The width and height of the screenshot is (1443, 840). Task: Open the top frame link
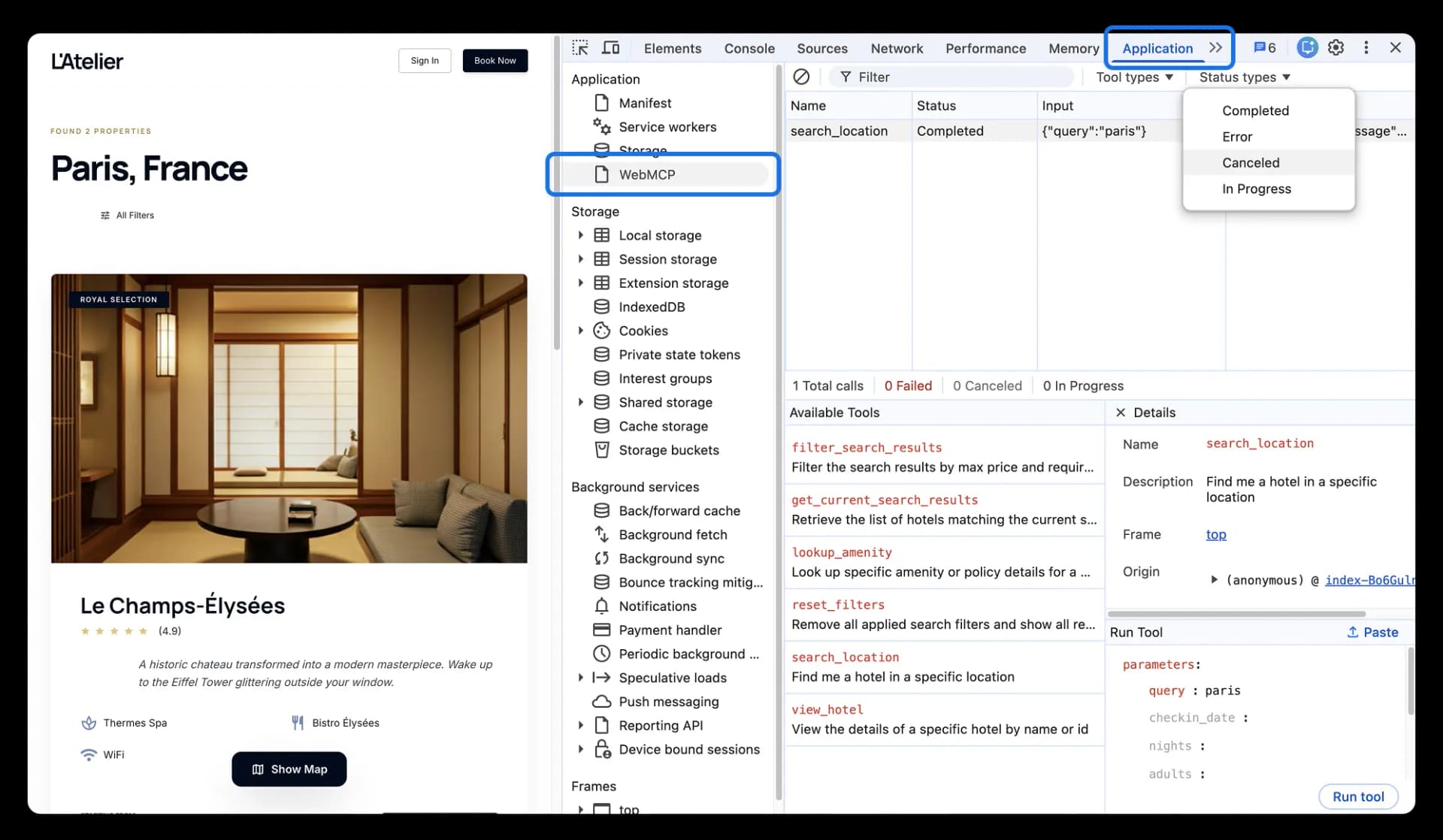[x=1216, y=534]
